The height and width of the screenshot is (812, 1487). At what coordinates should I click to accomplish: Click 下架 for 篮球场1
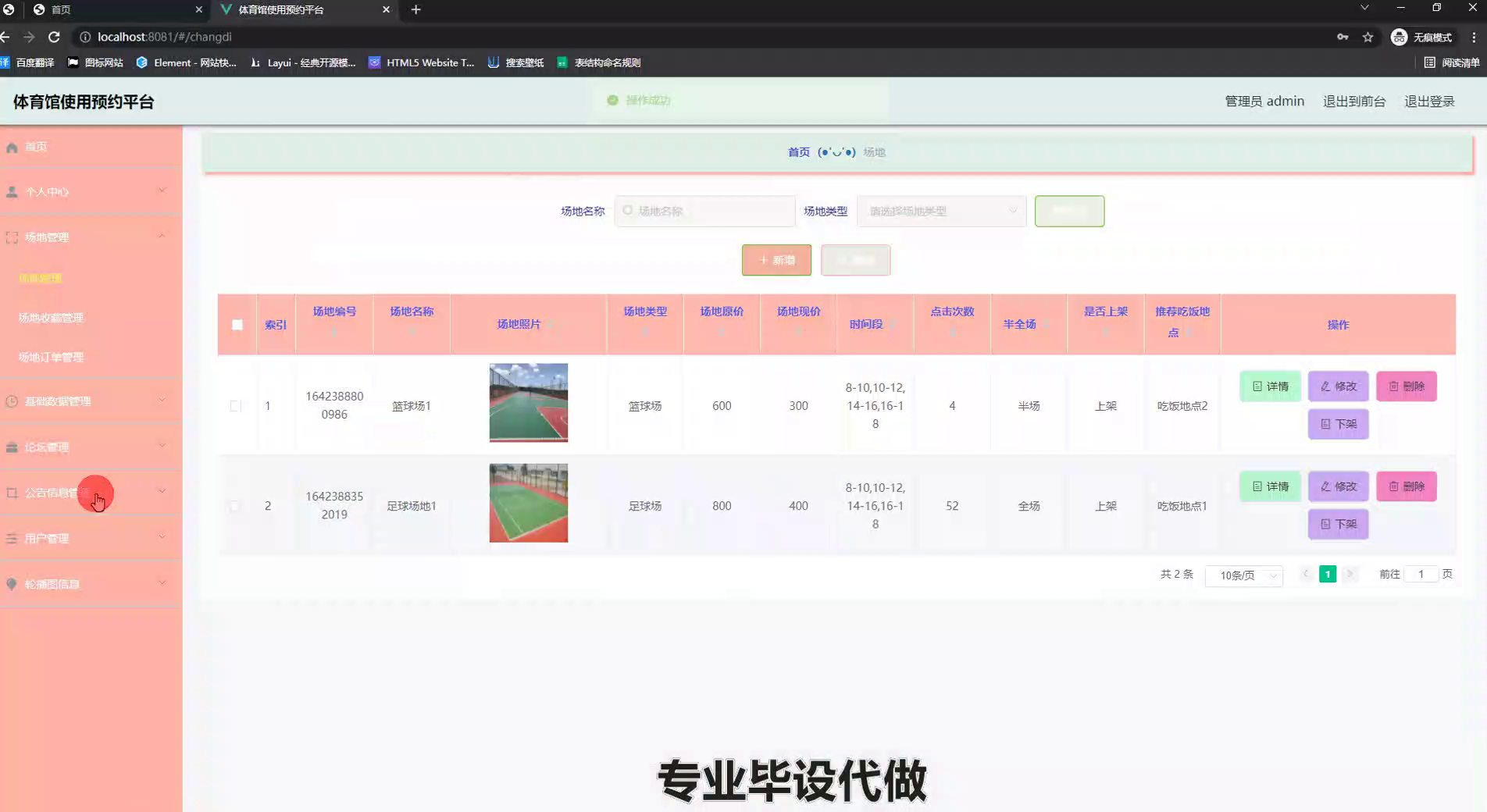click(x=1339, y=424)
